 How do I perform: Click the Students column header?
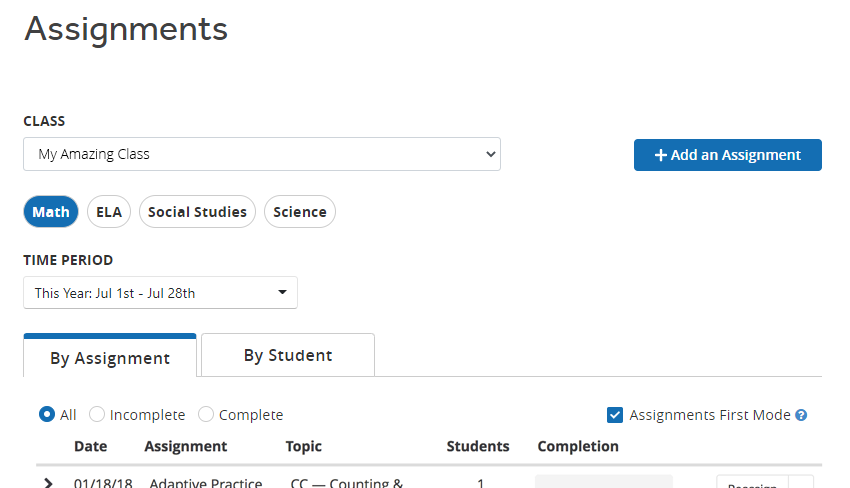[x=478, y=446]
